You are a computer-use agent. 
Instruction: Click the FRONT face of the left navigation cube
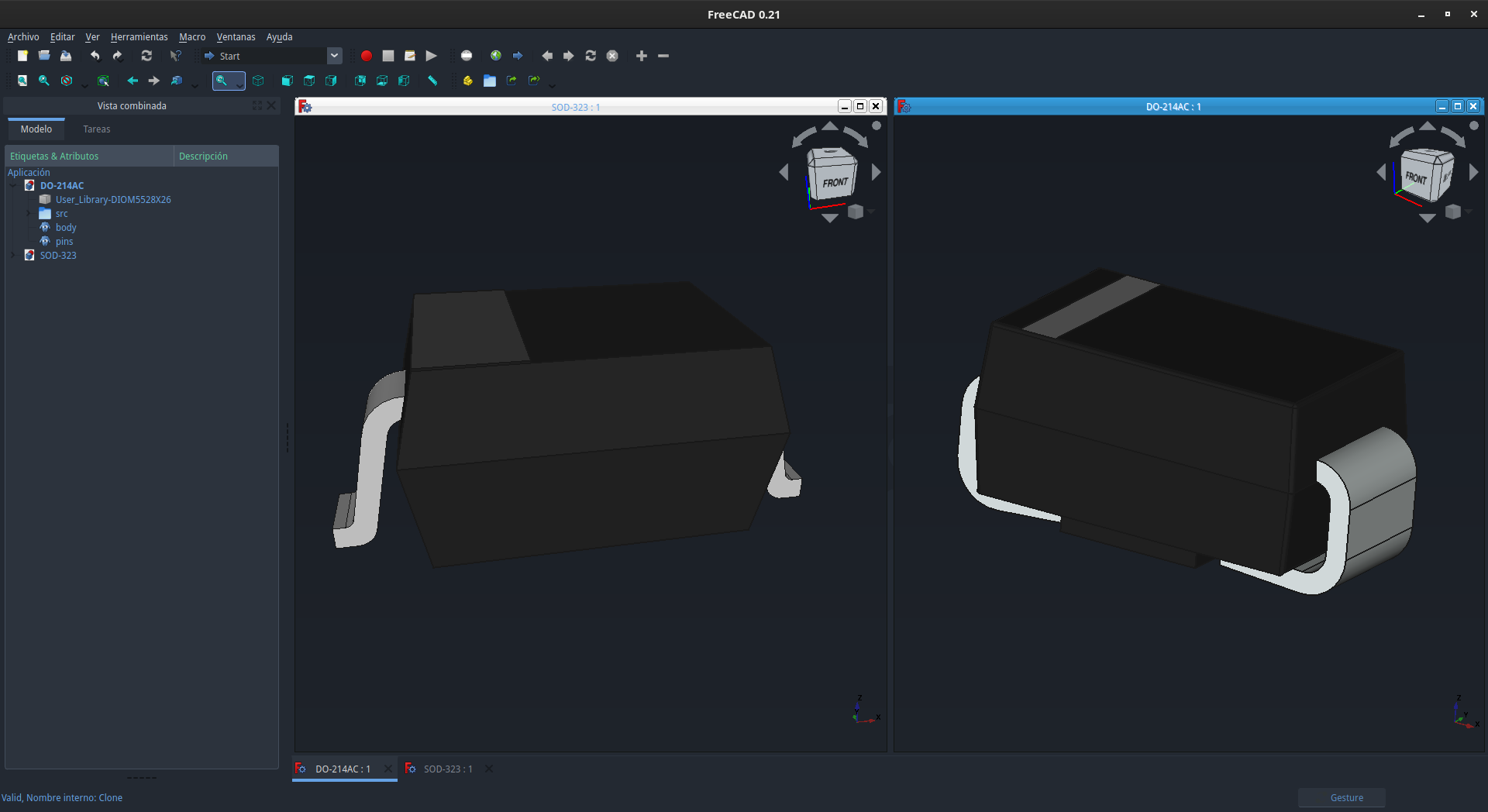[x=835, y=182]
